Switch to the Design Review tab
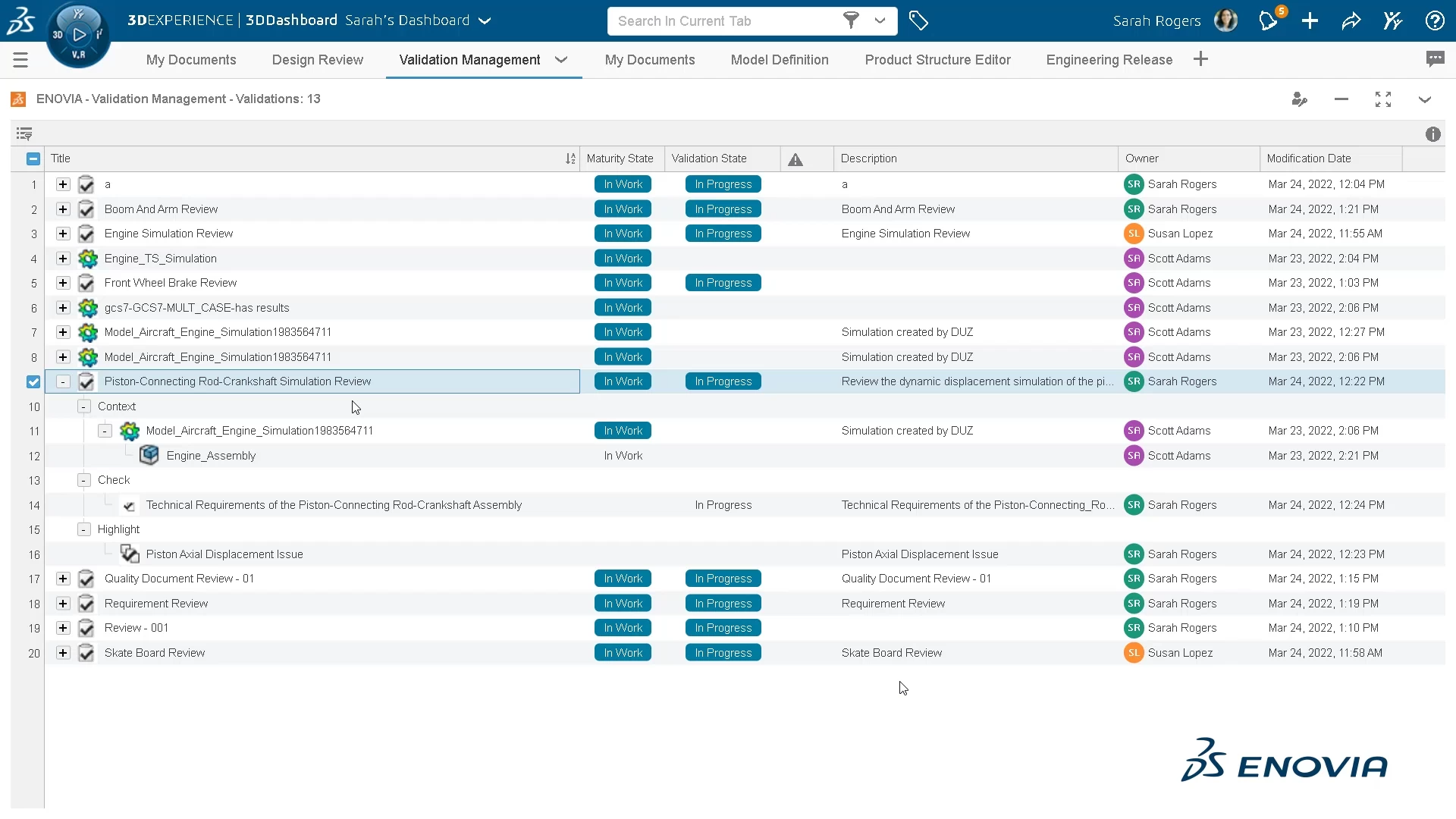Image resolution: width=1456 pixels, height=819 pixels. click(317, 60)
